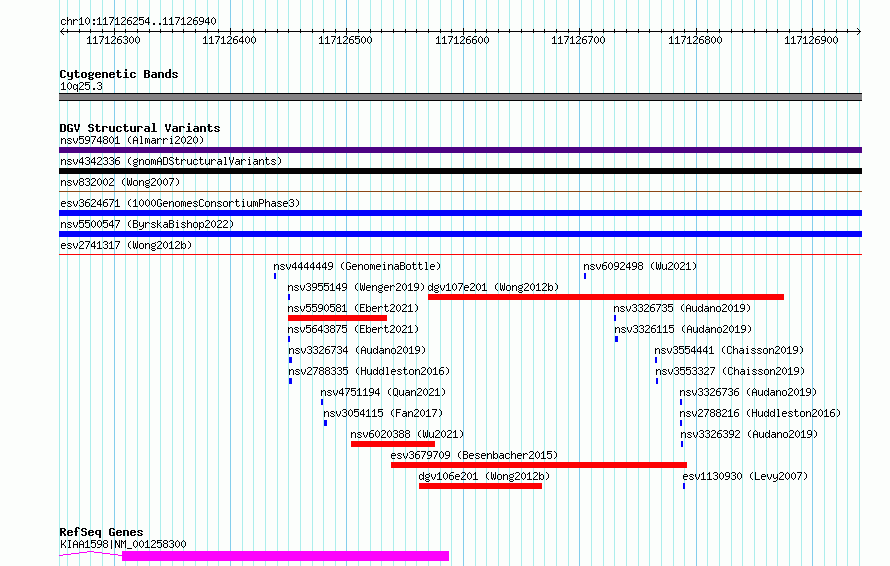Click the red dgv107e201 variant bar

click(606, 297)
